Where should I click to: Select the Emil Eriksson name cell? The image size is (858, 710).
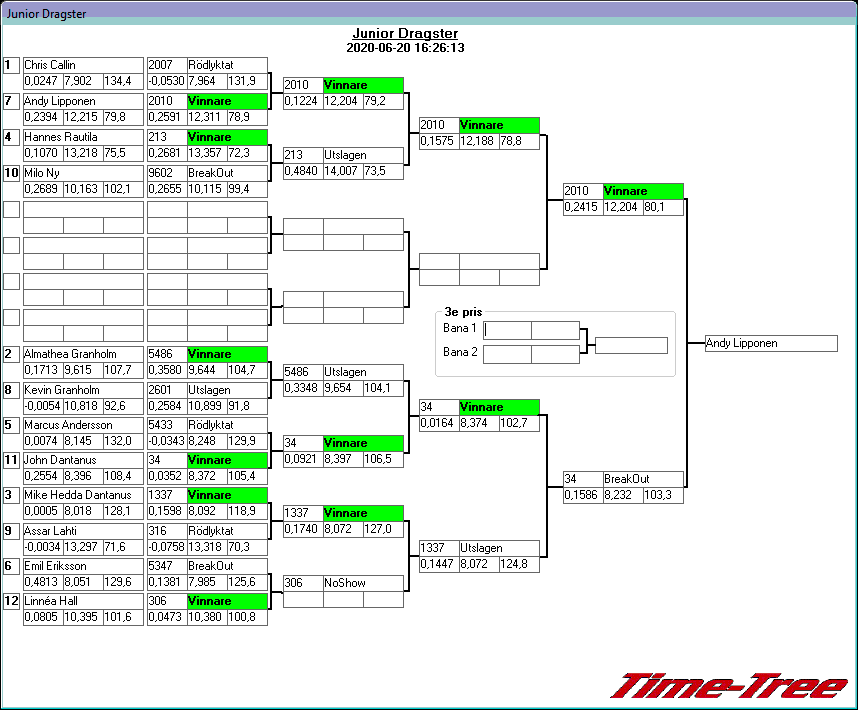83,566
